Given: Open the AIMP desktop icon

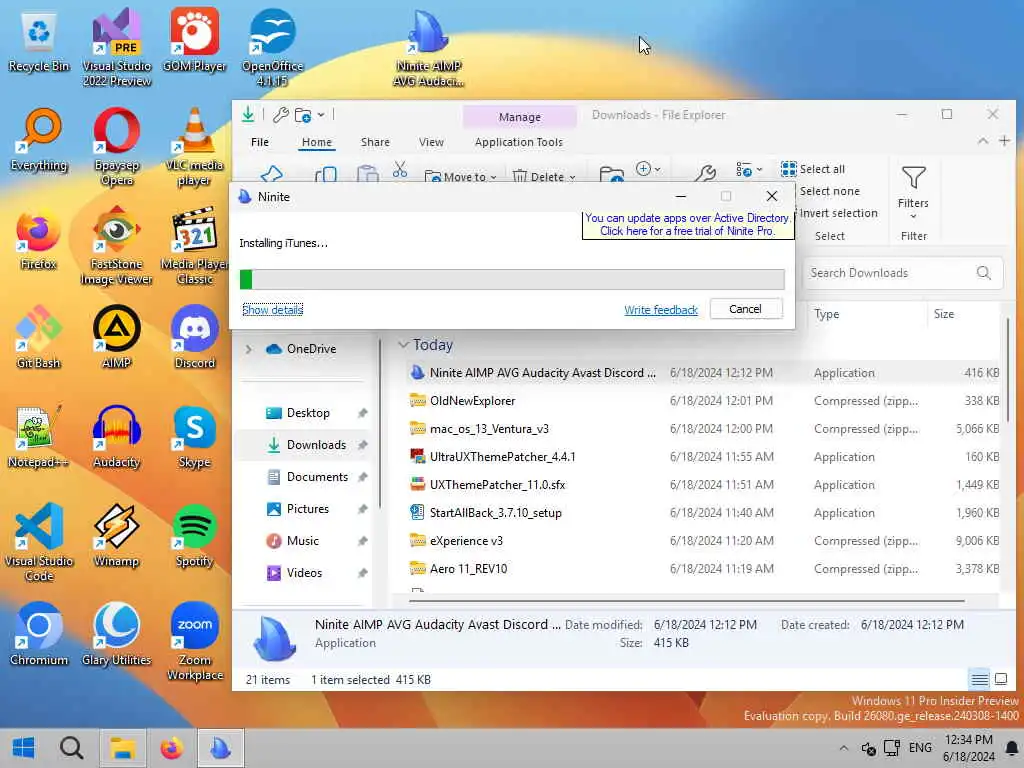Looking at the screenshot, I should coord(116,338).
